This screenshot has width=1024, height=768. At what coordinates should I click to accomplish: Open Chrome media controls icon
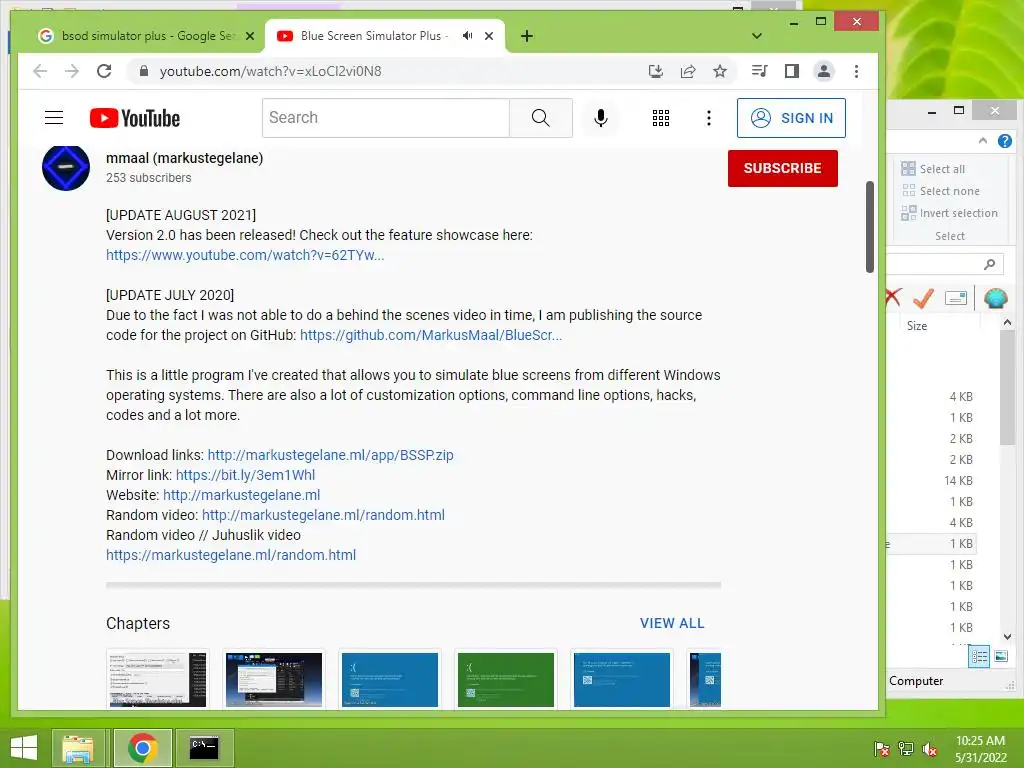(x=760, y=71)
